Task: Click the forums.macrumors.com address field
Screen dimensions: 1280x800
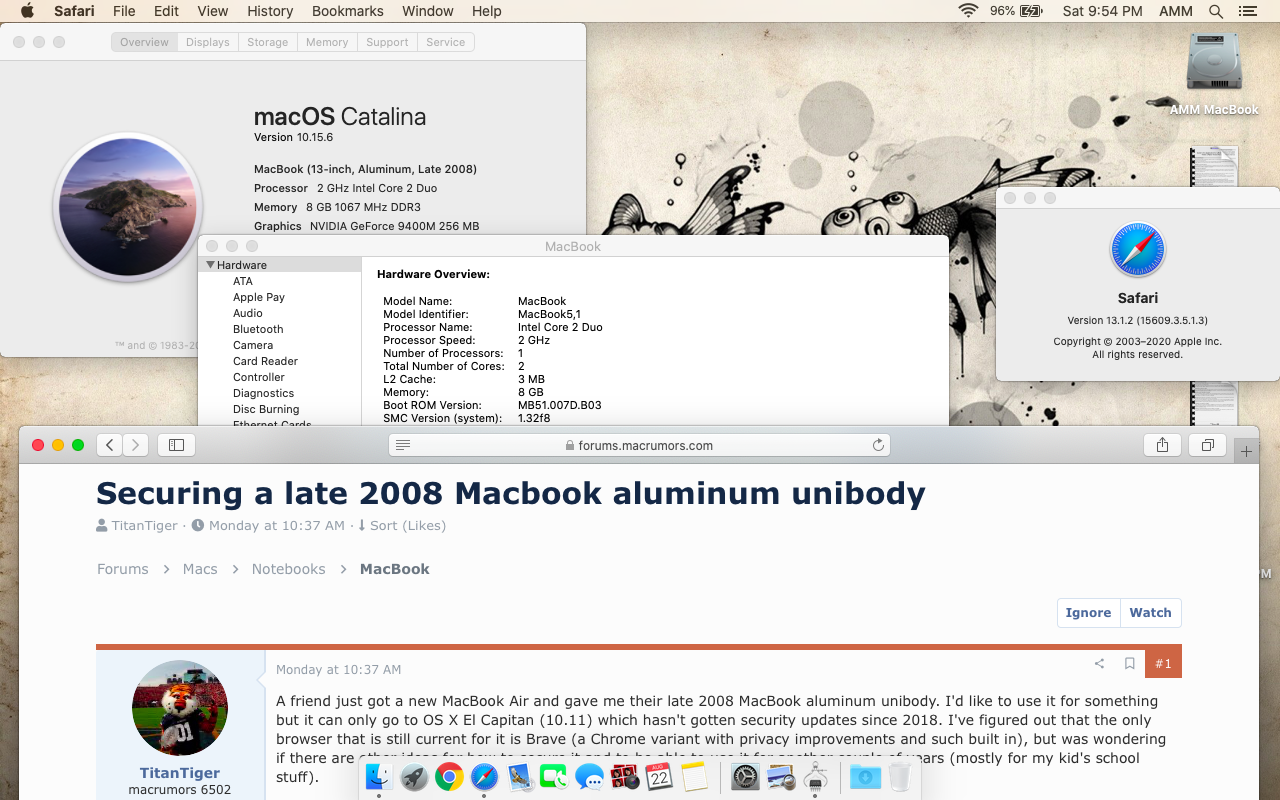Action: [x=639, y=445]
